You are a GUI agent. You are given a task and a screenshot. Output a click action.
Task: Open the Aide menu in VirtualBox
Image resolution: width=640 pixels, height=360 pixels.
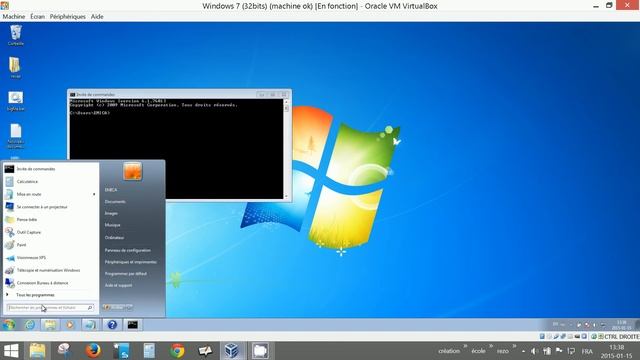97,16
